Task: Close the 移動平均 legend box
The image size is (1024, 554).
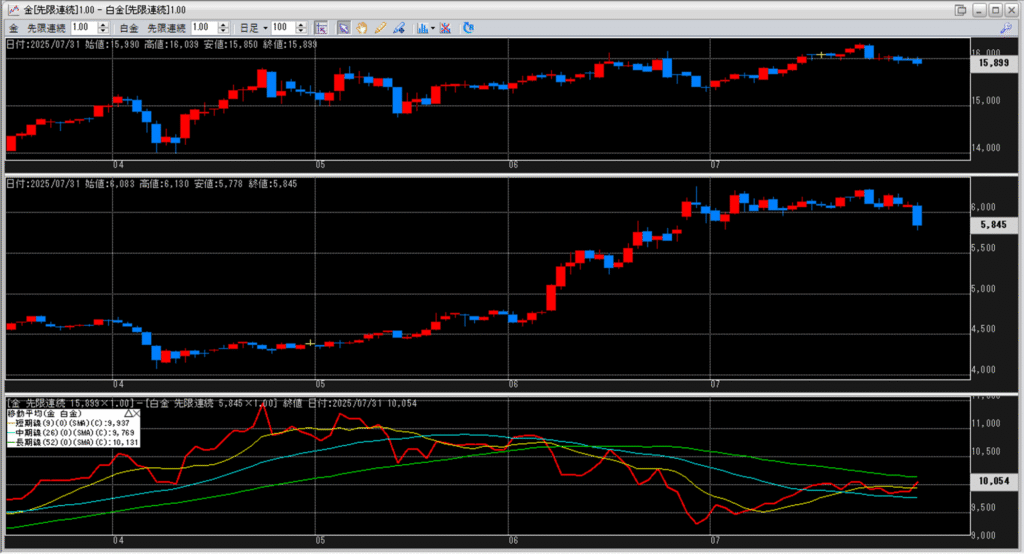Action: tap(139, 412)
